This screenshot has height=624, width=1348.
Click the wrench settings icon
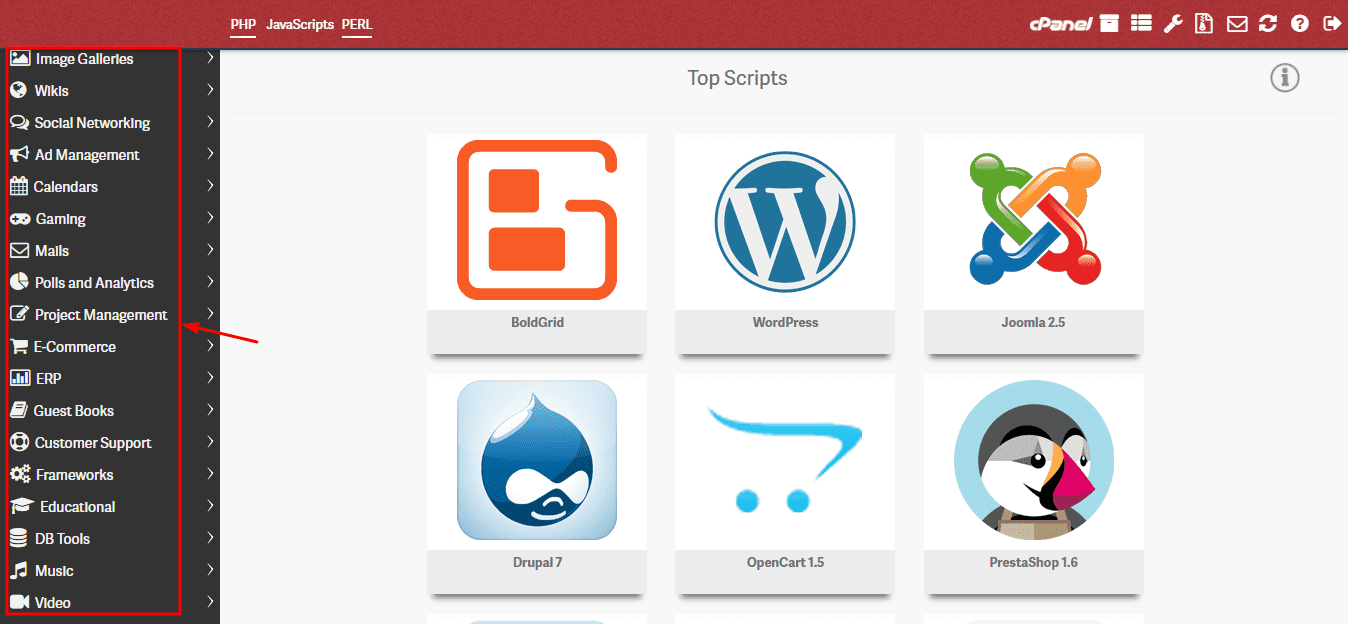point(1173,24)
